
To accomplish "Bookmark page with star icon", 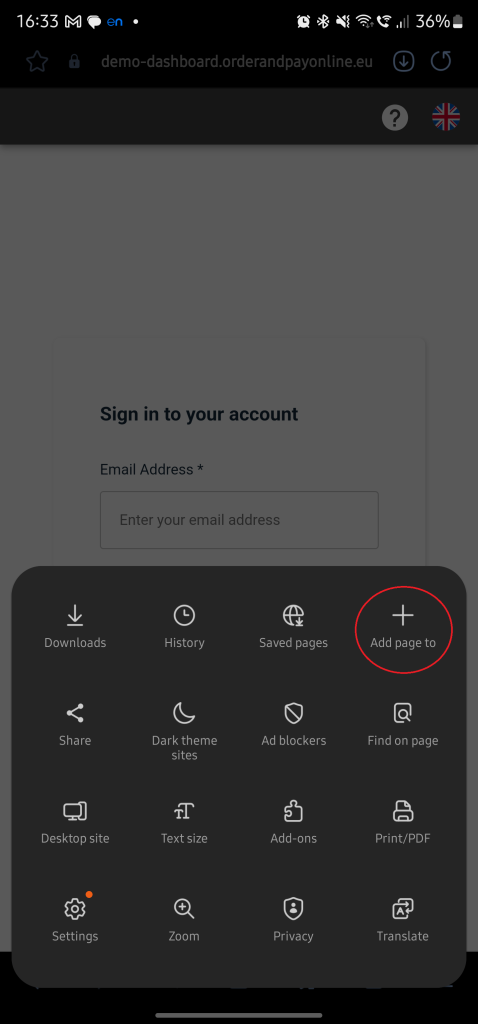I will 37,61.
